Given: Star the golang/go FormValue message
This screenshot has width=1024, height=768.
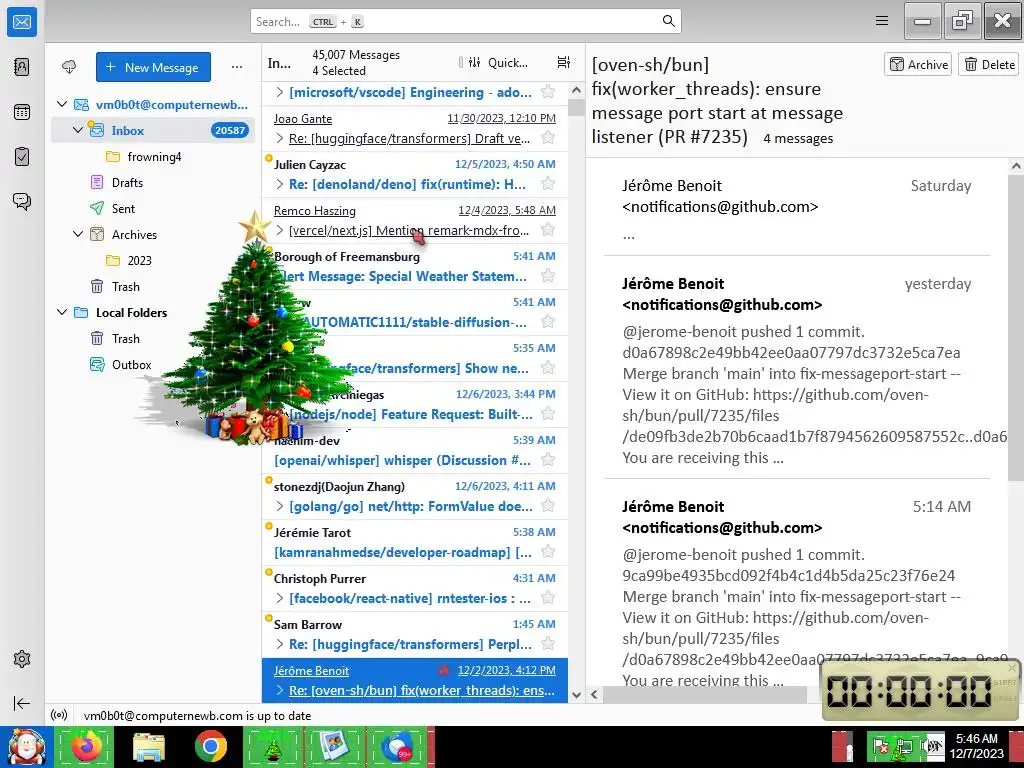Looking at the screenshot, I should [x=548, y=505].
